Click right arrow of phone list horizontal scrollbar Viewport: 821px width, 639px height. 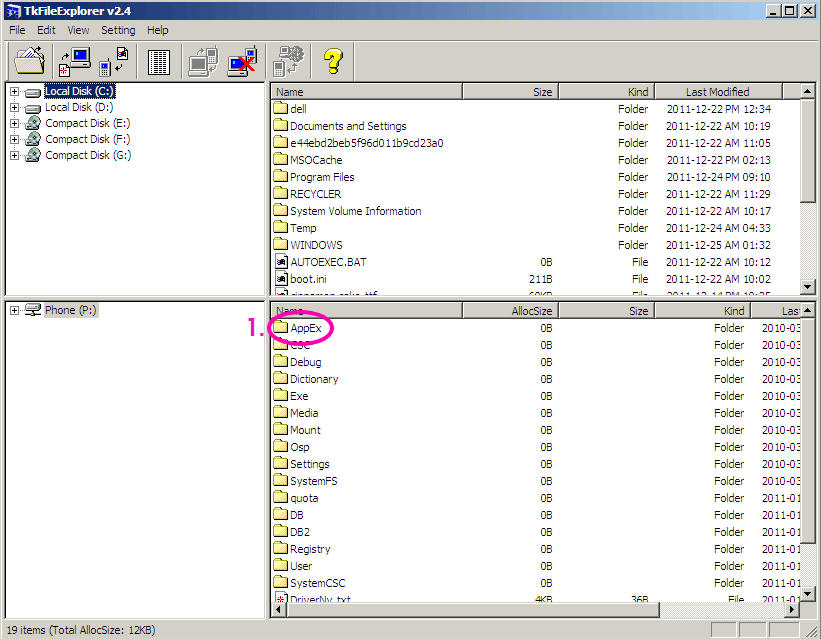793,609
